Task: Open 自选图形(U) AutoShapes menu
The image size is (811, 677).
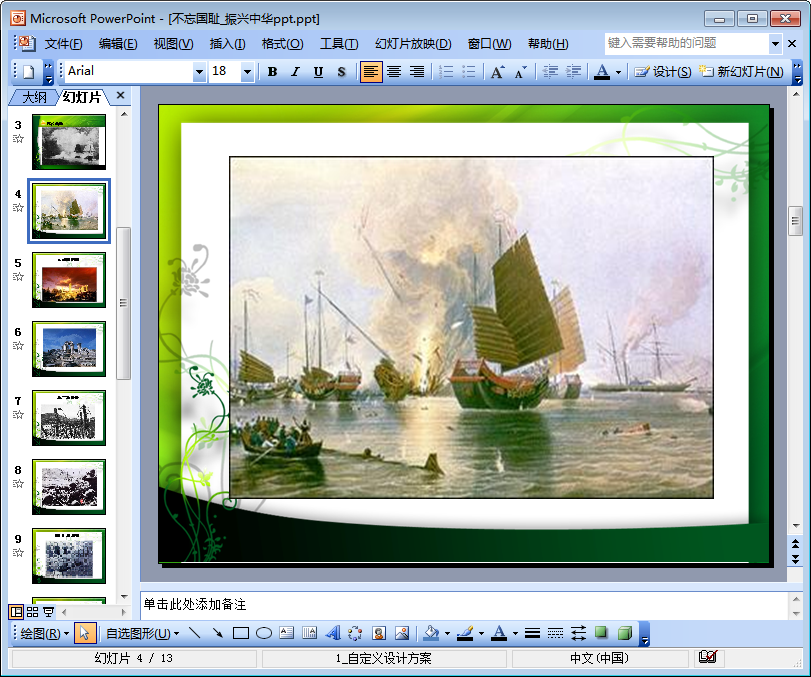Action: (142, 634)
